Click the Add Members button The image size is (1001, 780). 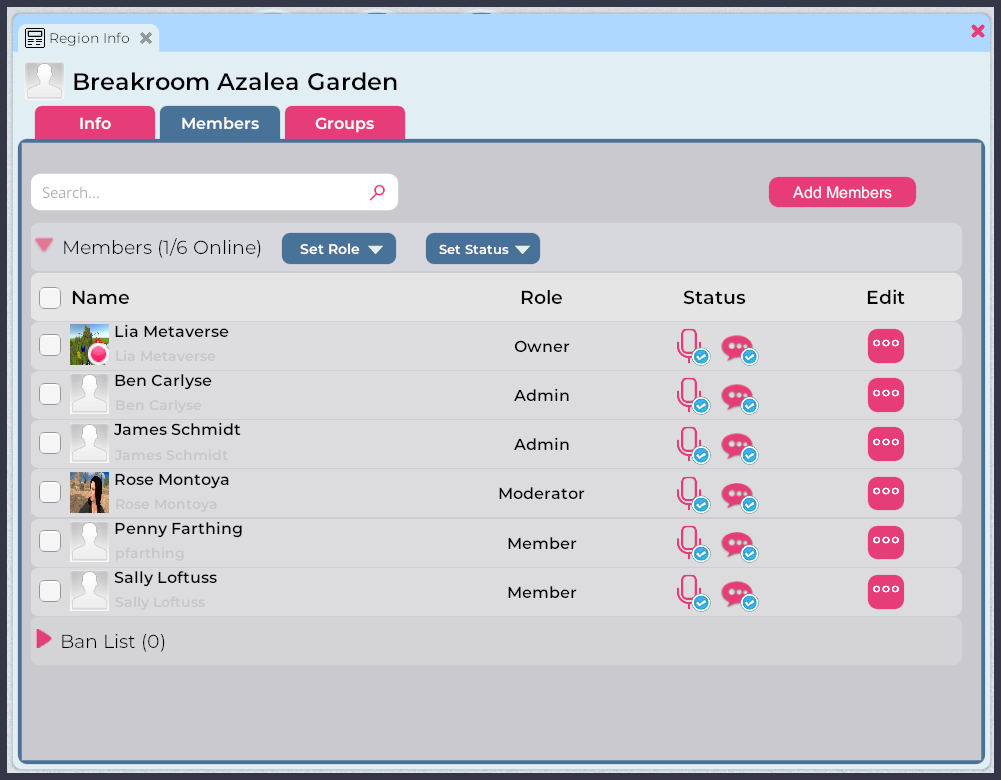point(841,191)
